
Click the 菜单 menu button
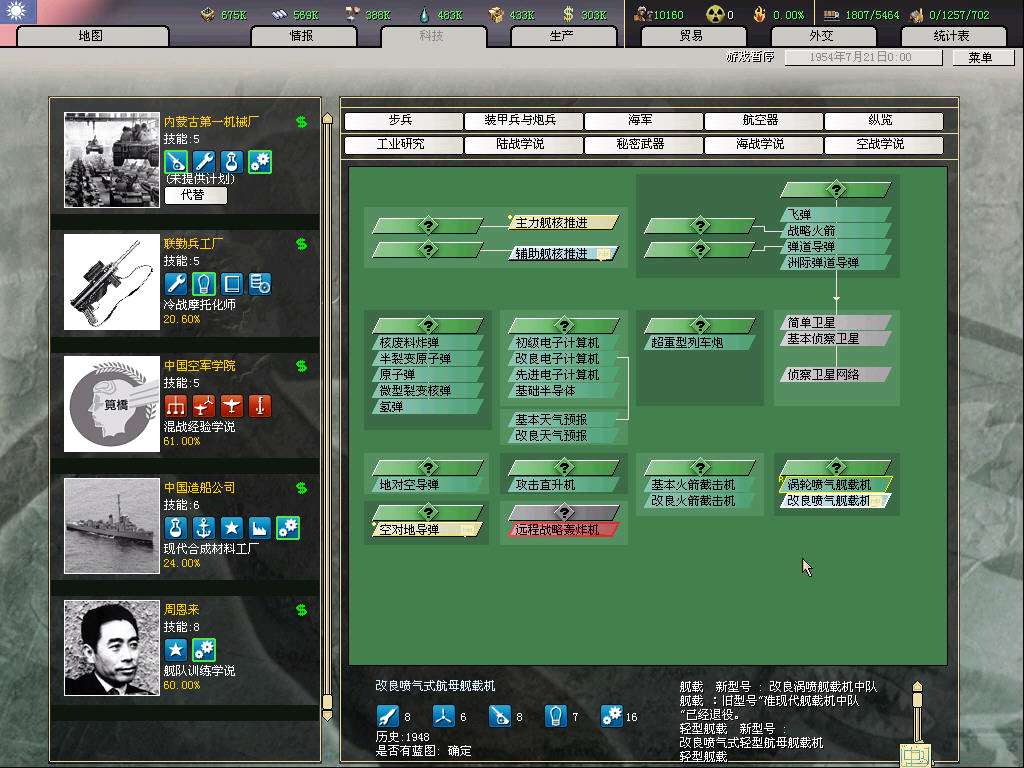tap(983, 57)
